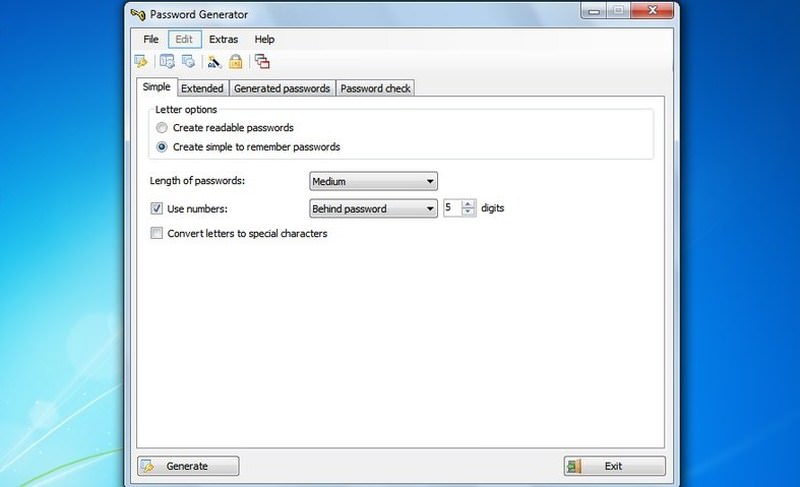Switch to the Generated passwords tab
Screen dimensions: 800x487
click(282, 88)
